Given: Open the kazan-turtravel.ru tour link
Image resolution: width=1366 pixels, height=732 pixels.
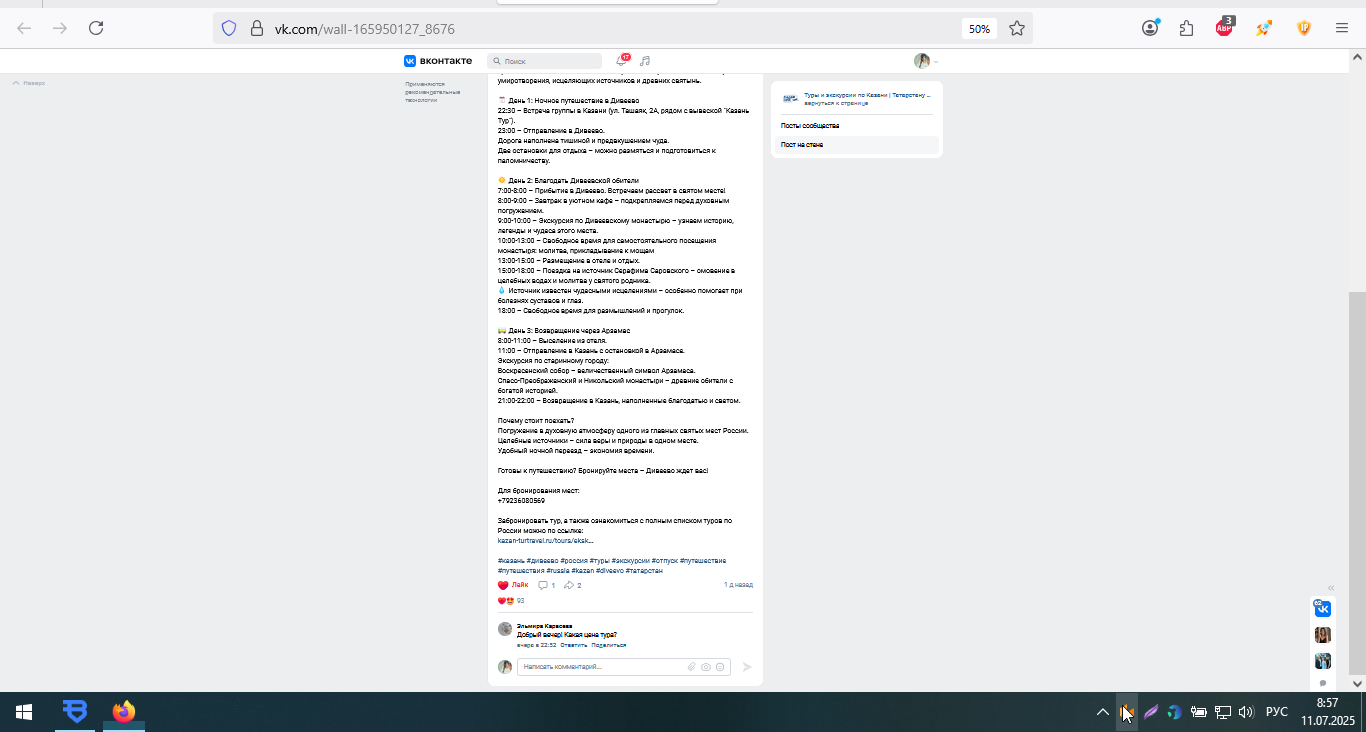Looking at the screenshot, I should [x=545, y=540].
